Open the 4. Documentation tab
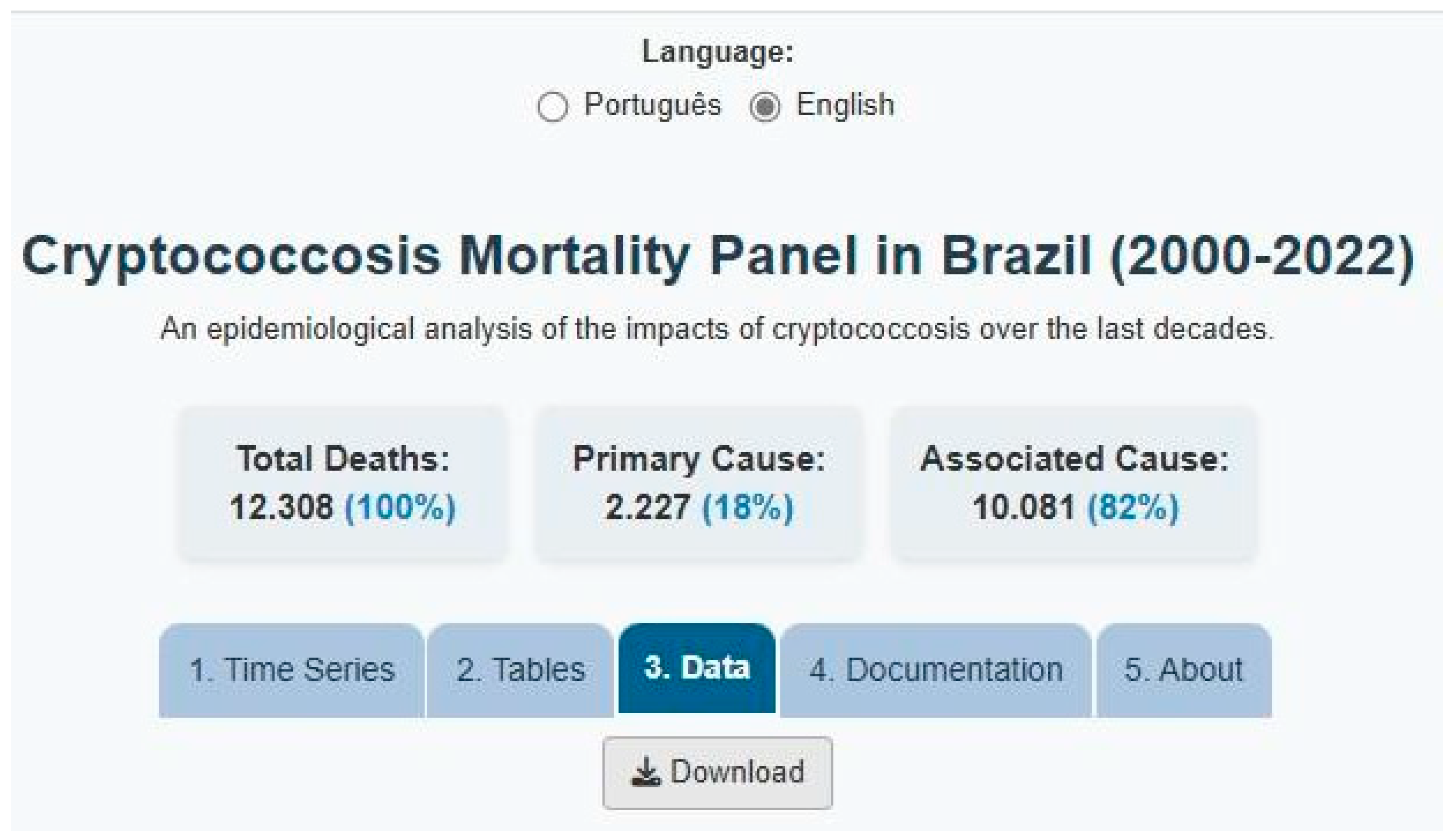Image resolution: width=1451 pixels, height=840 pixels. [x=936, y=670]
